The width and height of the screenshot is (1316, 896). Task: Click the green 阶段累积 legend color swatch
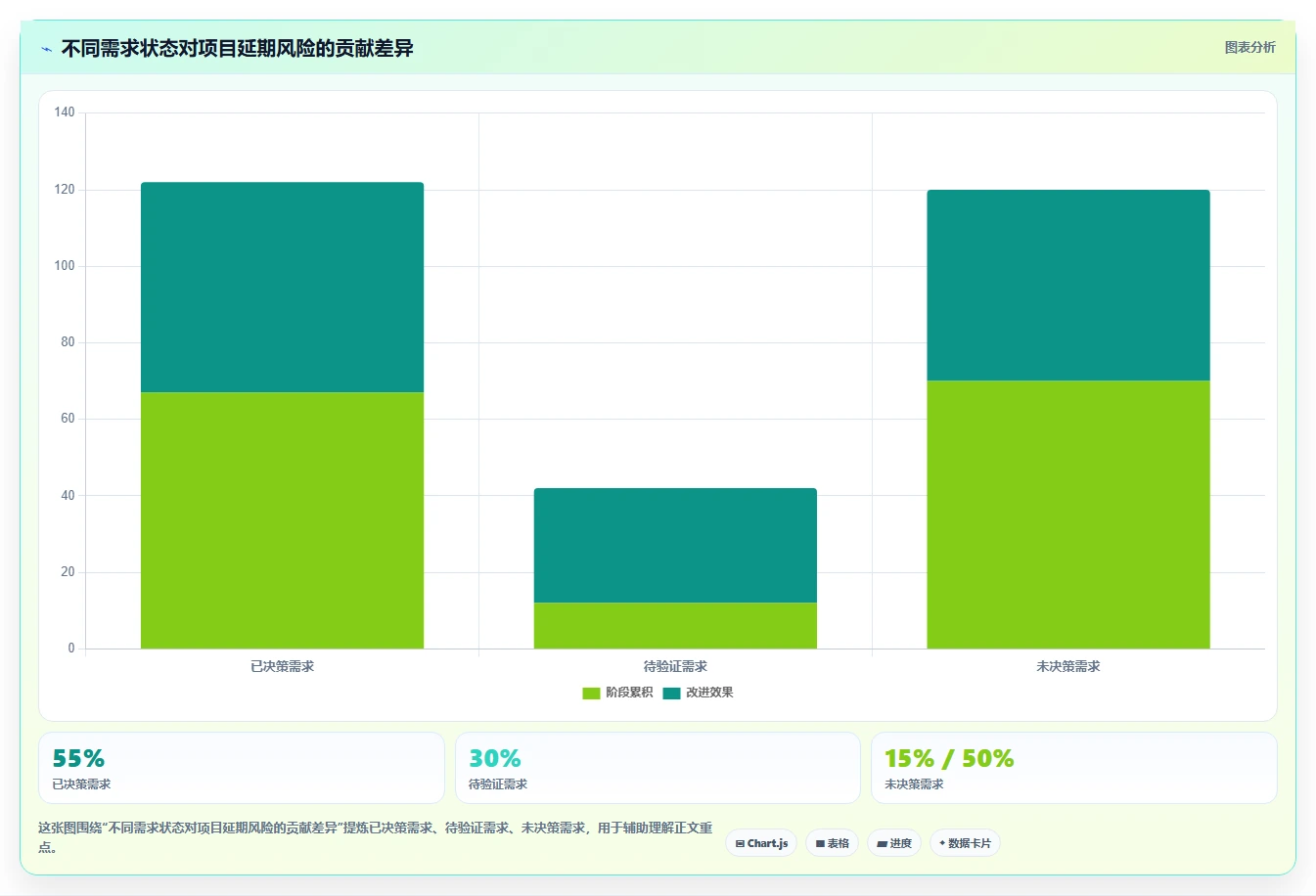[591, 693]
